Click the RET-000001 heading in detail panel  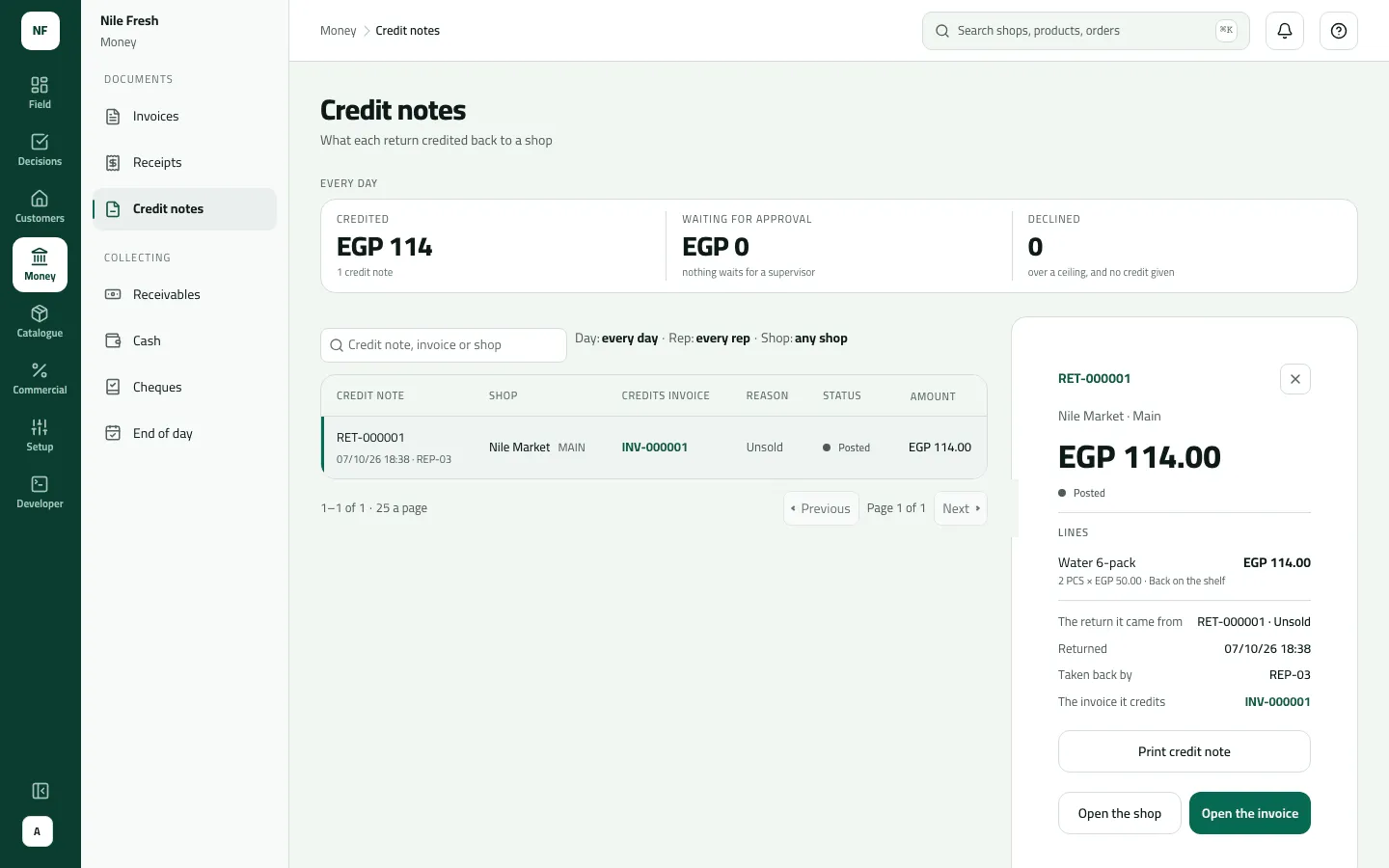[1094, 379]
